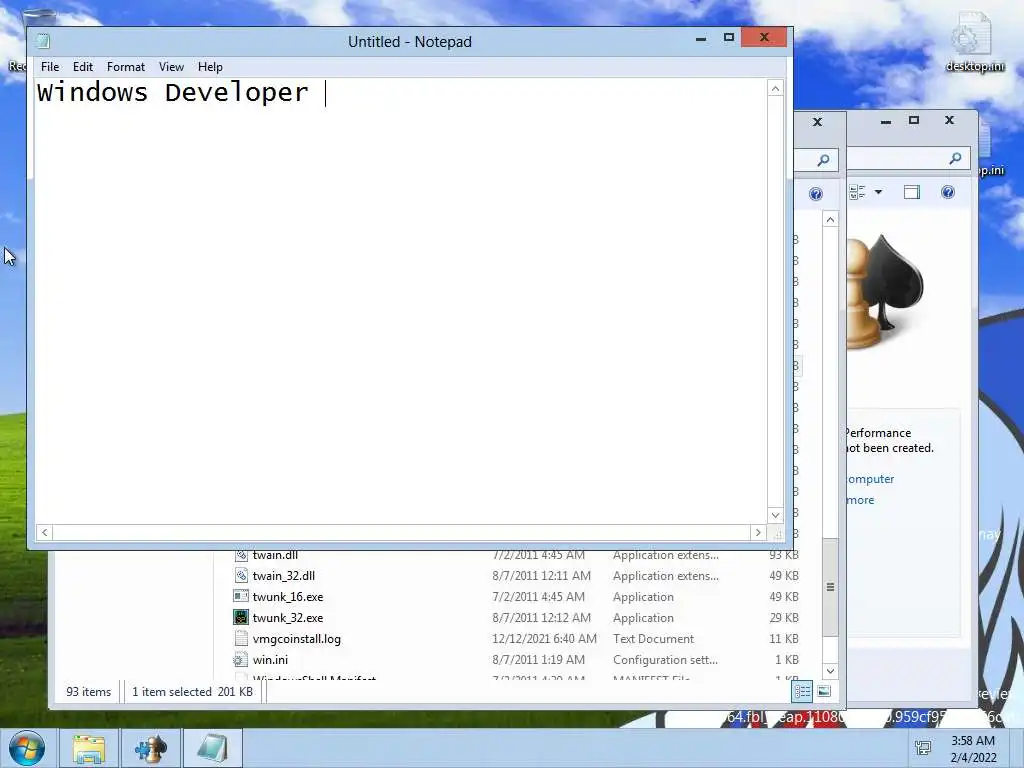Viewport: 1024px width, 768px height.
Task: Select desktop.ini icon on desktop
Action: click(974, 41)
